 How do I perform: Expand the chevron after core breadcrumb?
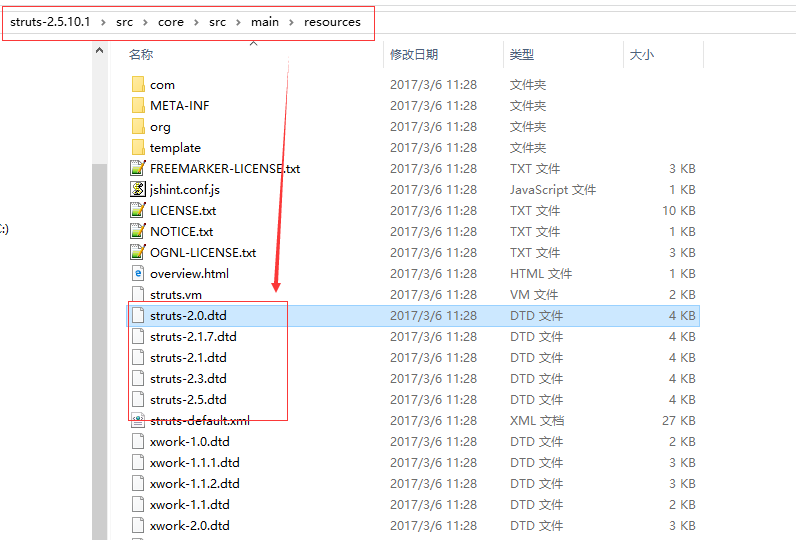[196, 22]
